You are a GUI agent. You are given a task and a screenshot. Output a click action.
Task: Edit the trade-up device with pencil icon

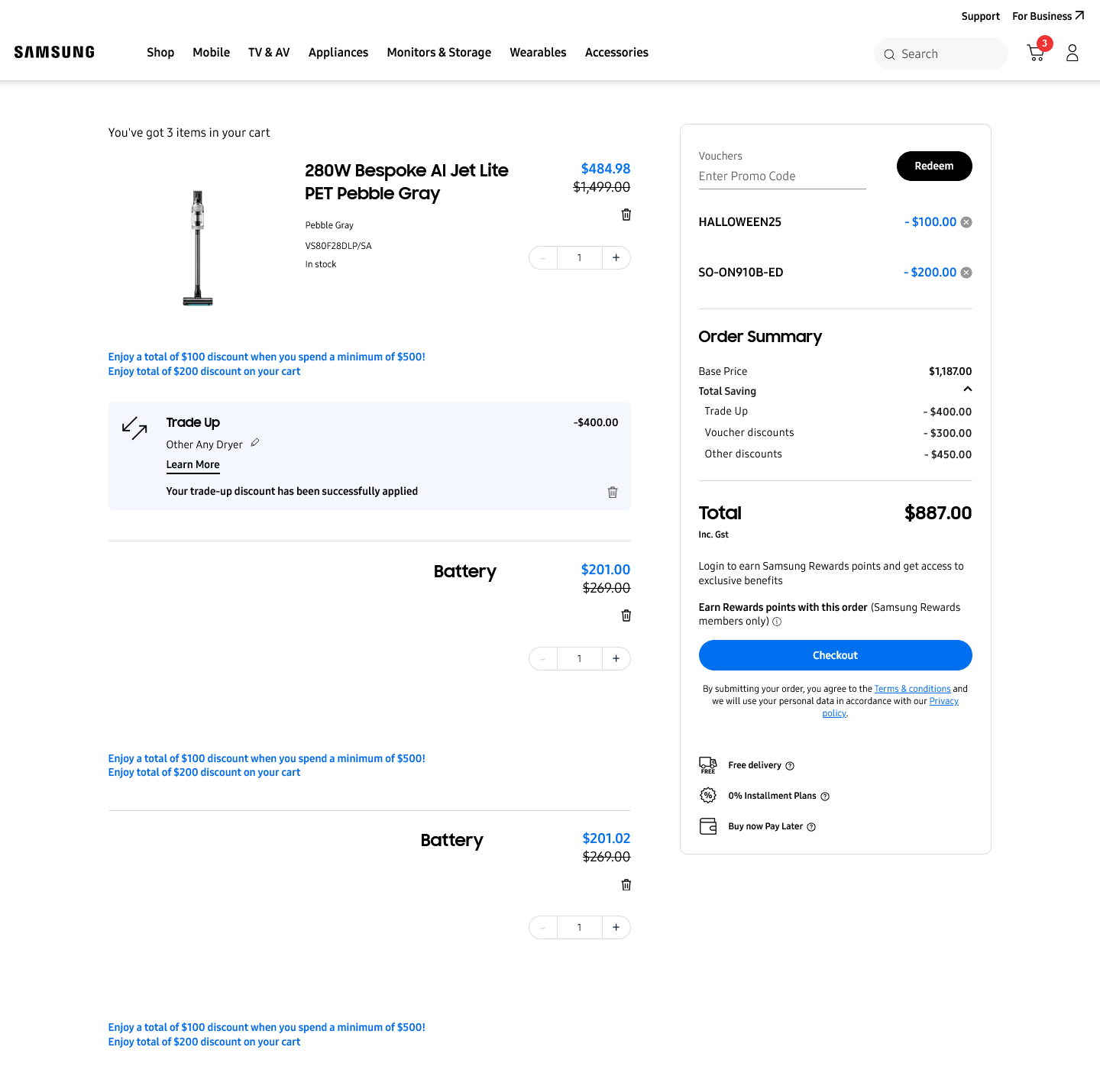point(255,443)
